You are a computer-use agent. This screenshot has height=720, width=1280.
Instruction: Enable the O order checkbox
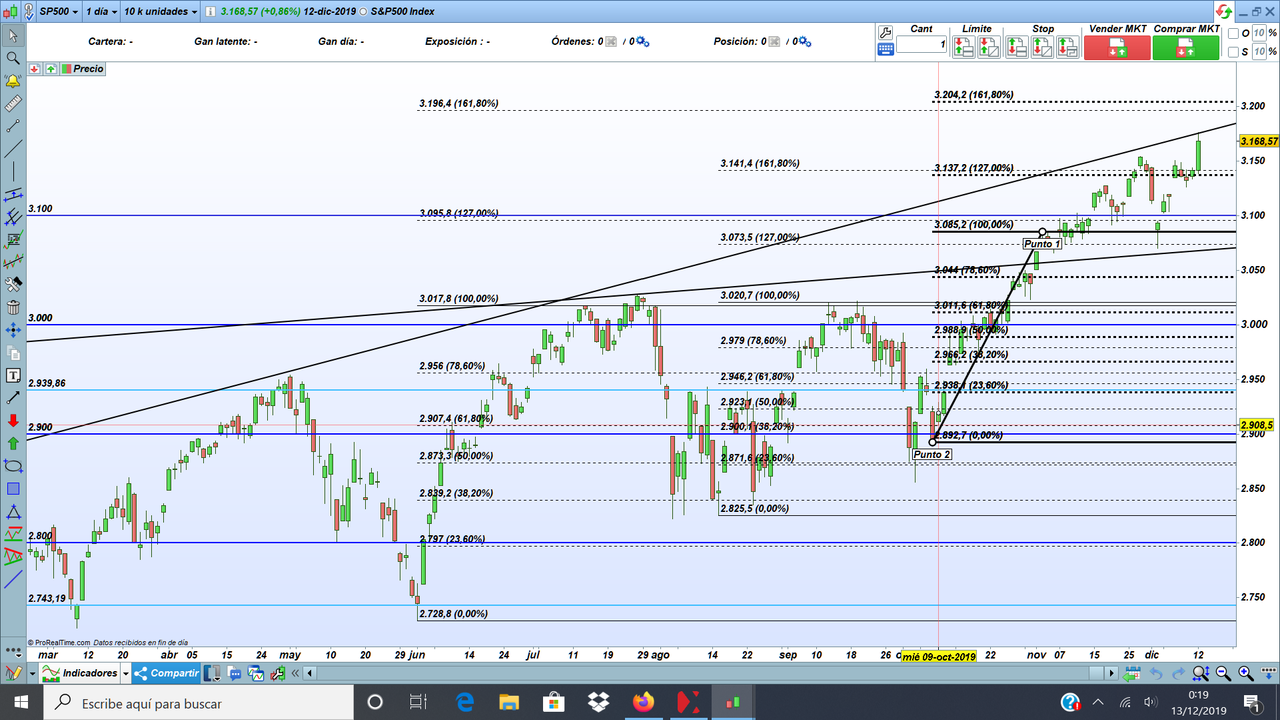pyautogui.click(x=1232, y=33)
